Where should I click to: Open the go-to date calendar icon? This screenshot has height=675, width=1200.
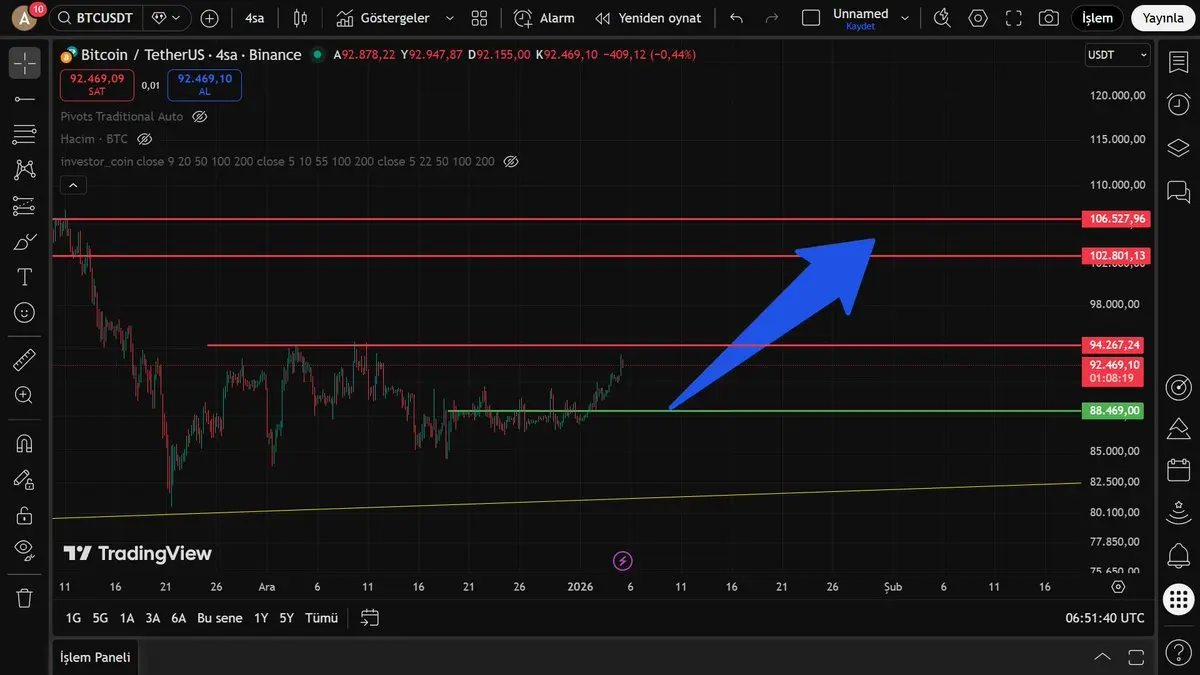[370, 618]
